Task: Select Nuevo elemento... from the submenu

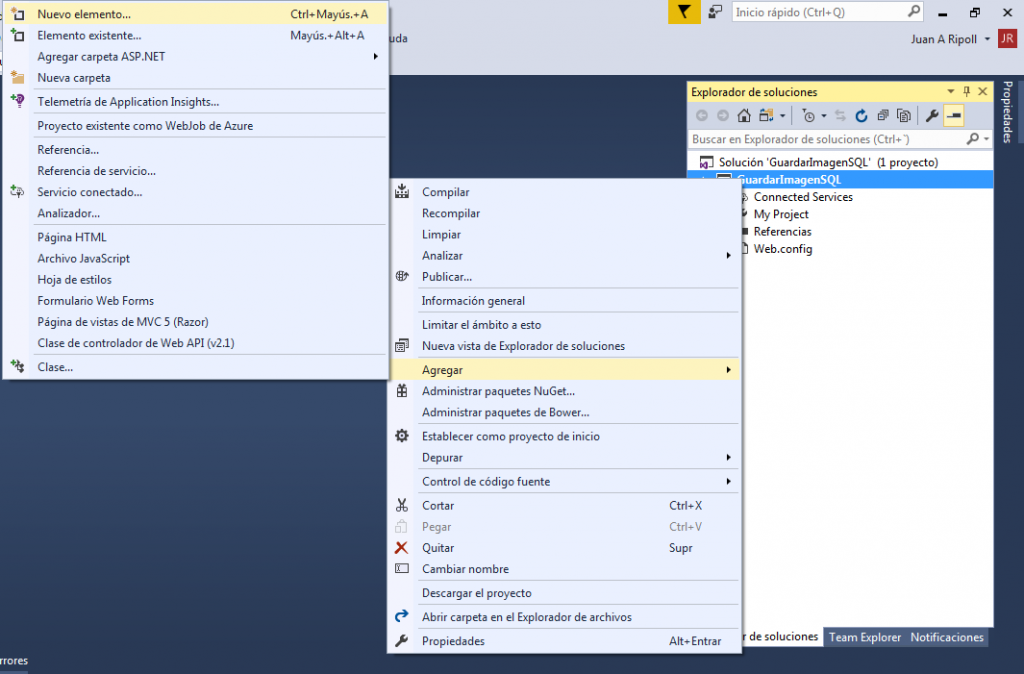Action: click(x=84, y=14)
